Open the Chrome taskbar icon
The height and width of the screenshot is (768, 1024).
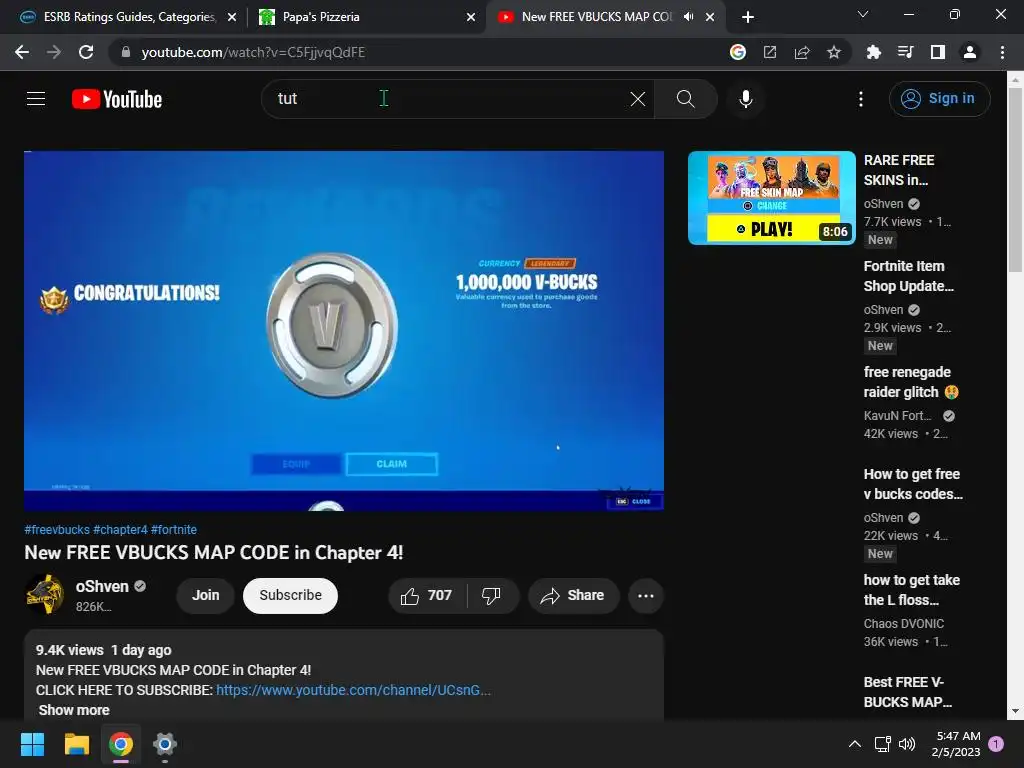(x=121, y=744)
